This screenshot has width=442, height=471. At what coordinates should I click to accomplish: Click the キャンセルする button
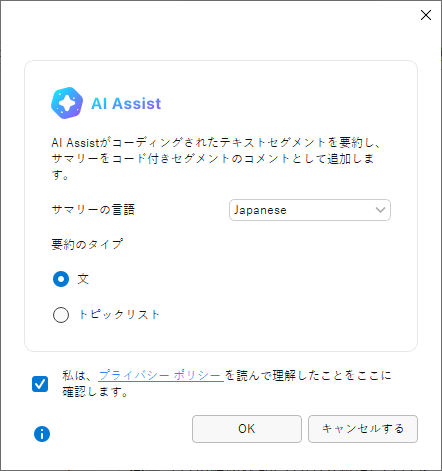(363, 429)
